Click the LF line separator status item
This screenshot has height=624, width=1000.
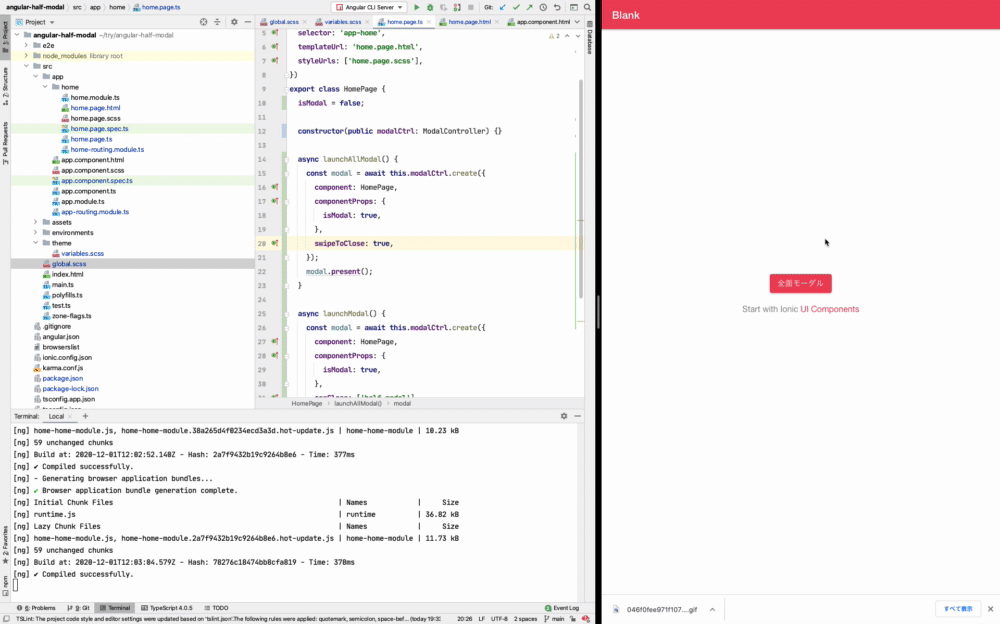[x=482, y=619]
